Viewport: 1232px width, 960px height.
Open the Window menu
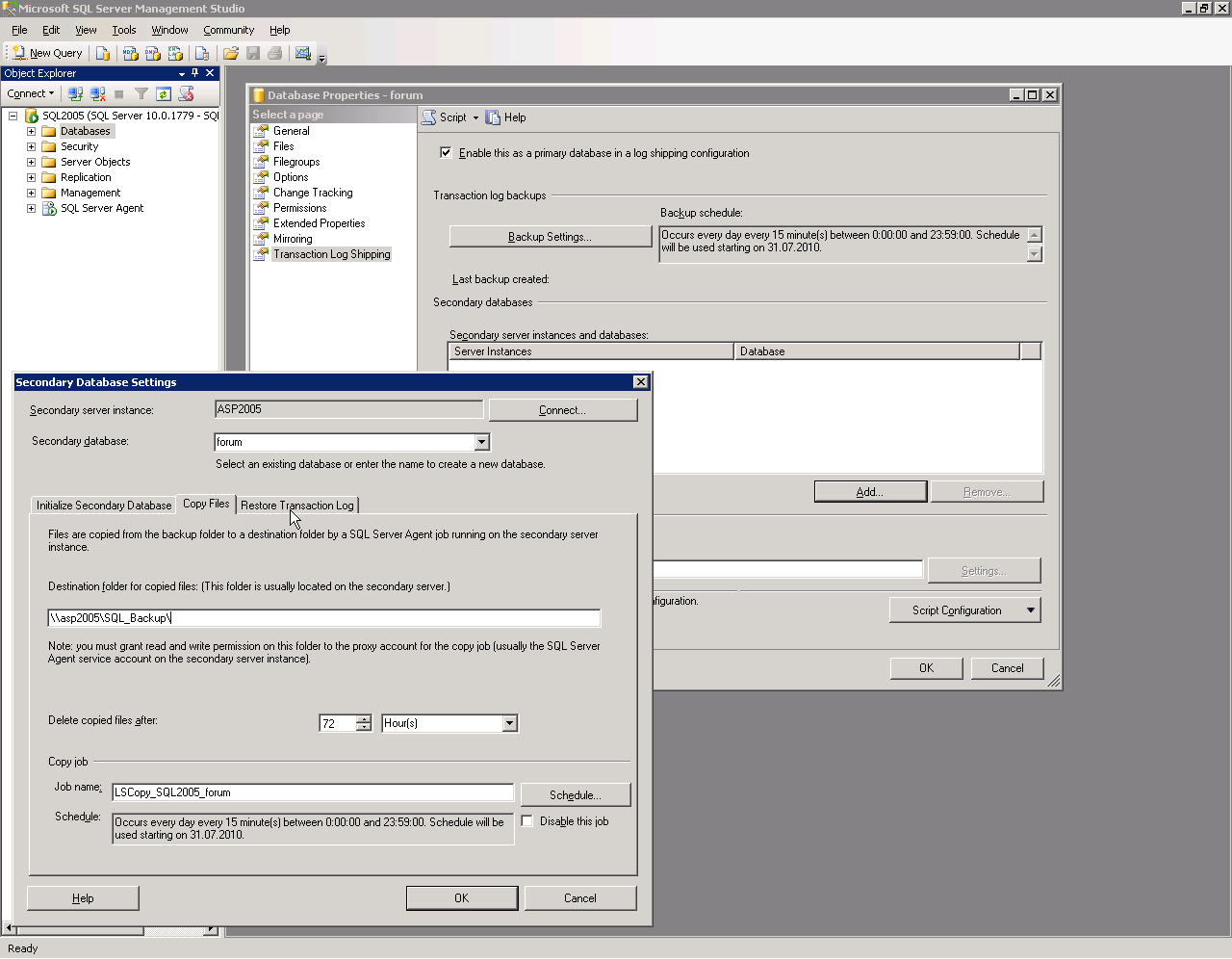coord(169,30)
